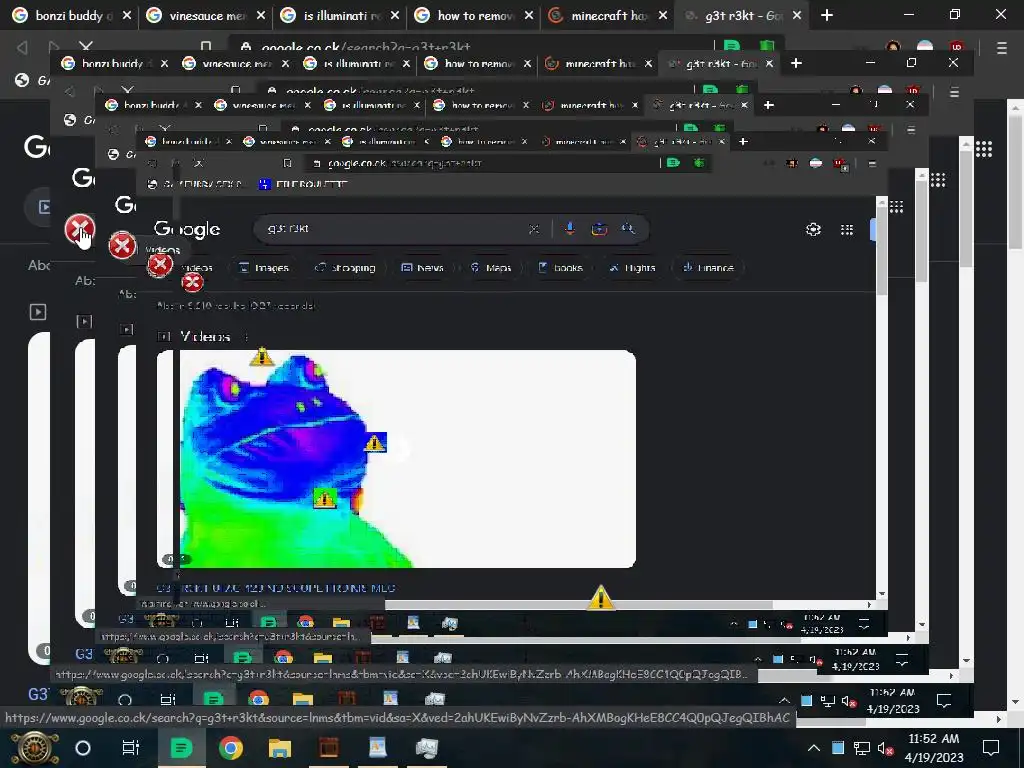
Task: Open the outermost browser's hamburger menu
Action: click(1002, 48)
